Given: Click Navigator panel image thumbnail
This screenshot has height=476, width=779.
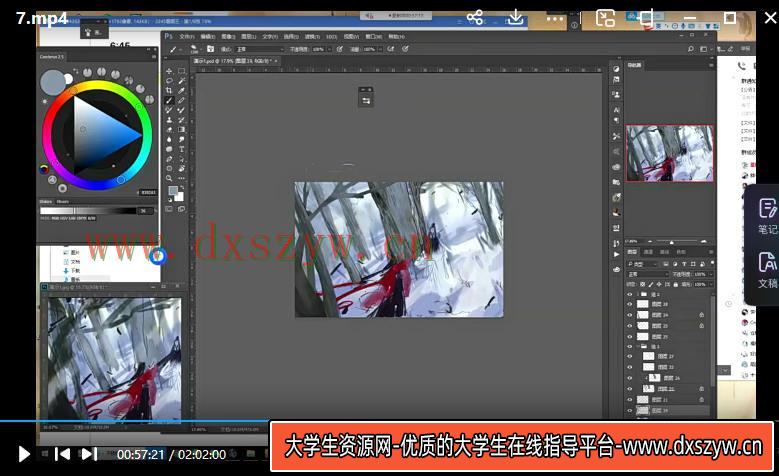Looking at the screenshot, I should pyautogui.click(x=669, y=153).
